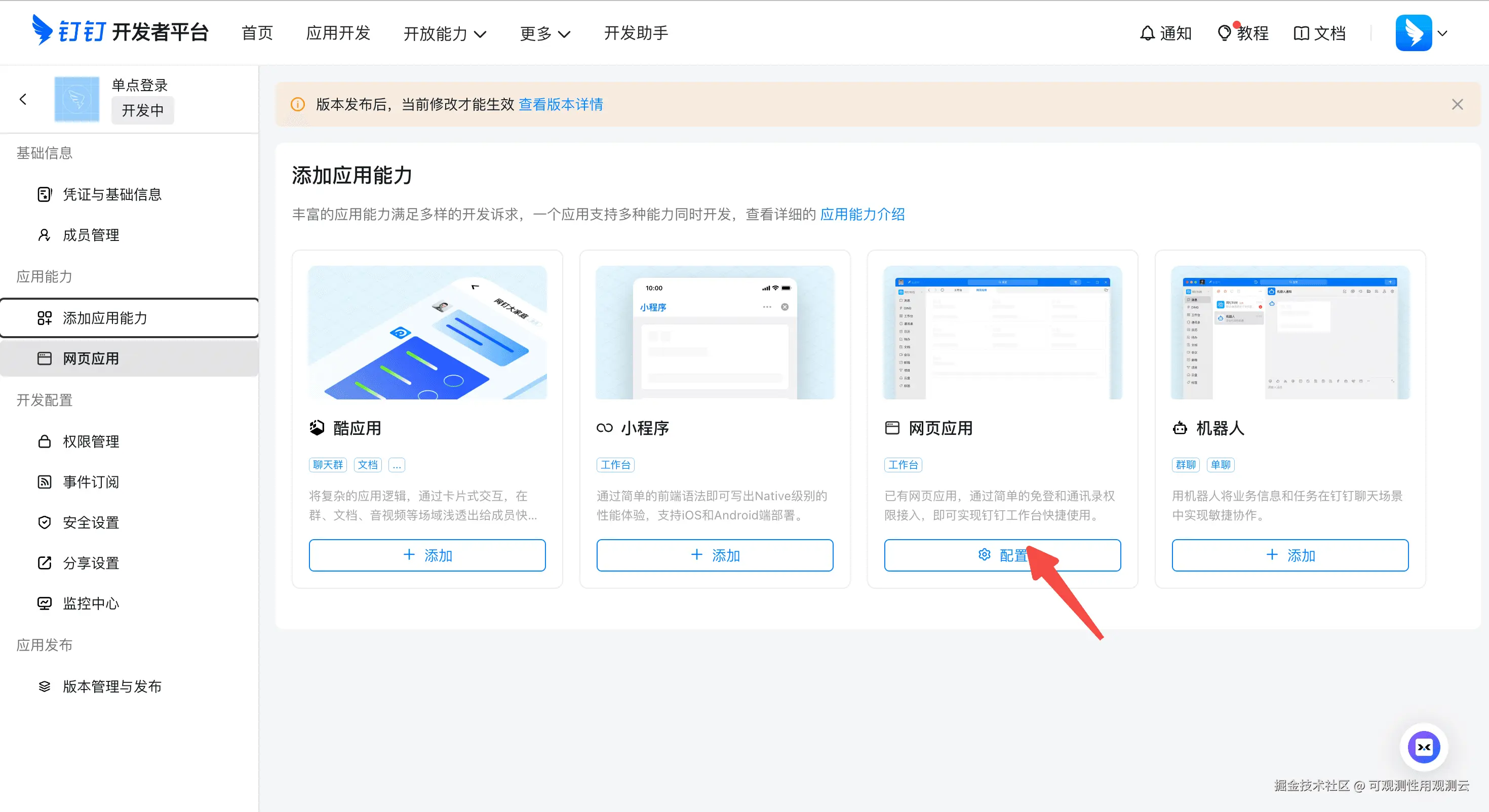Open 权限管理 lock sidebar item

coord(91,441)
